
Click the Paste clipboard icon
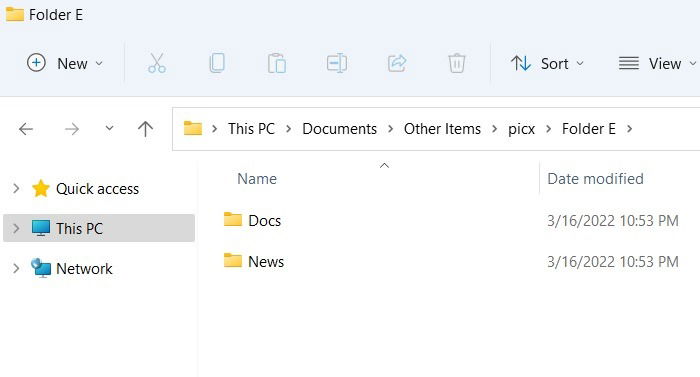(x=277, y=63)
